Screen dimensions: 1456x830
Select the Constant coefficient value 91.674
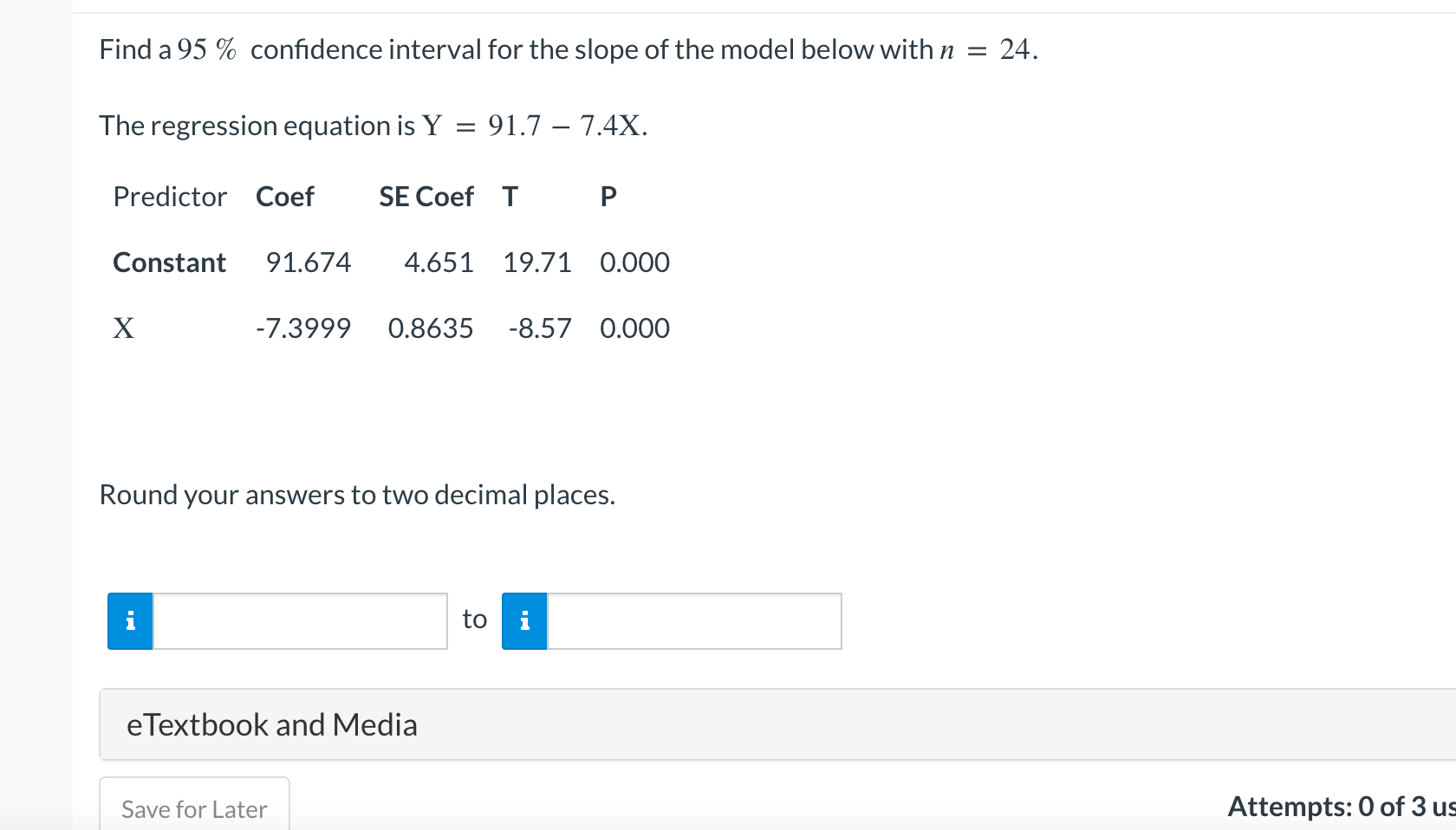(x=309, y=263)
